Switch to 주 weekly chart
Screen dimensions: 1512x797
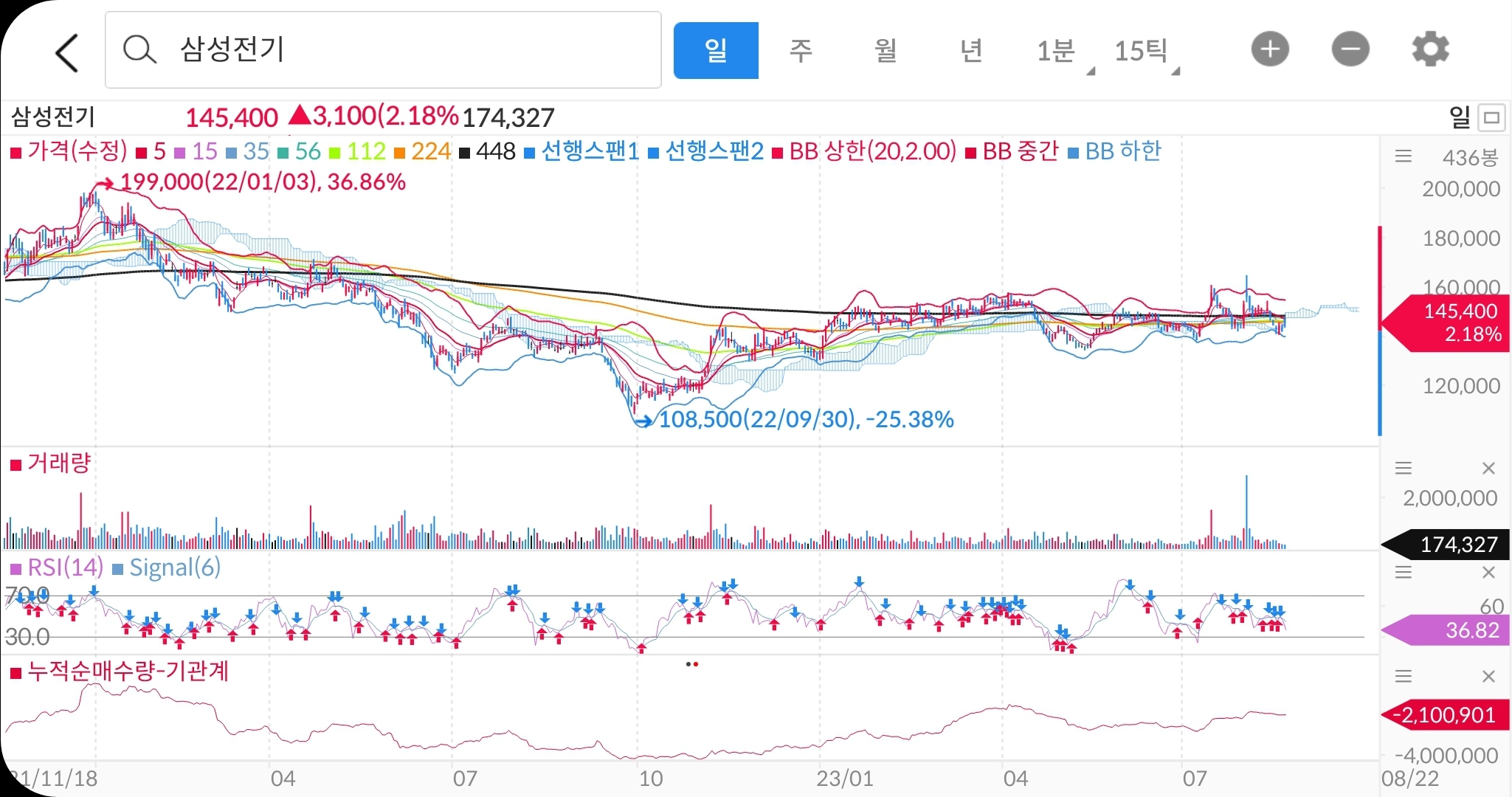pyautogui.click(x=801, y=50)
